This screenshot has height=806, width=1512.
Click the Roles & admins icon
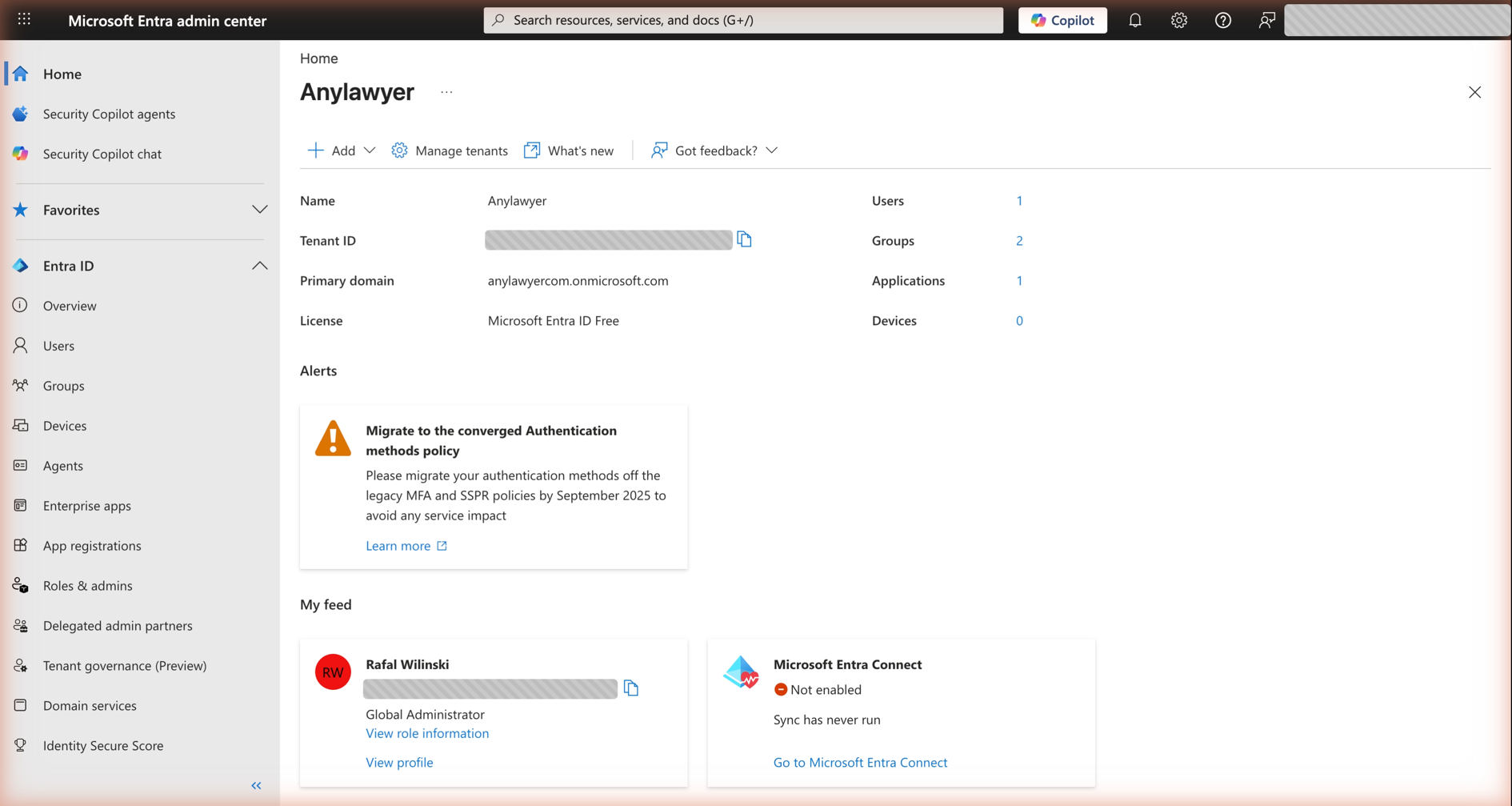pos(21,585)
